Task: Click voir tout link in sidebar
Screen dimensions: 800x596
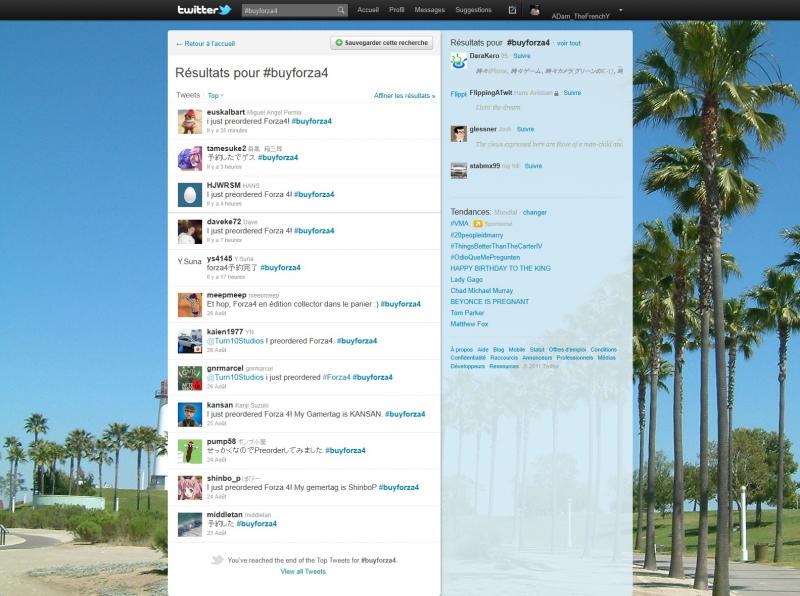Action: [568, 43]
